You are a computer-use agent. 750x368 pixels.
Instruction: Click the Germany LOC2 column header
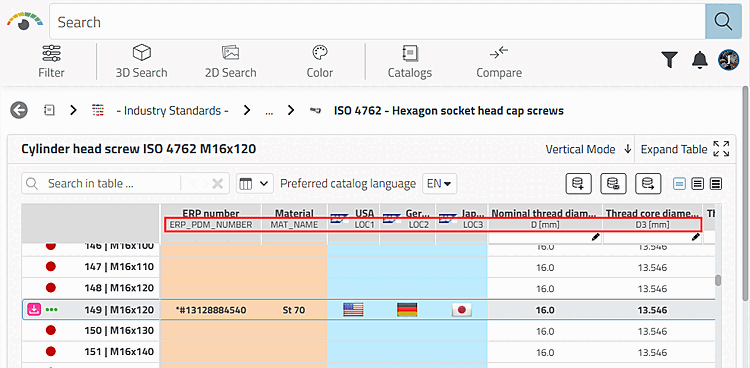pos(408,218)
